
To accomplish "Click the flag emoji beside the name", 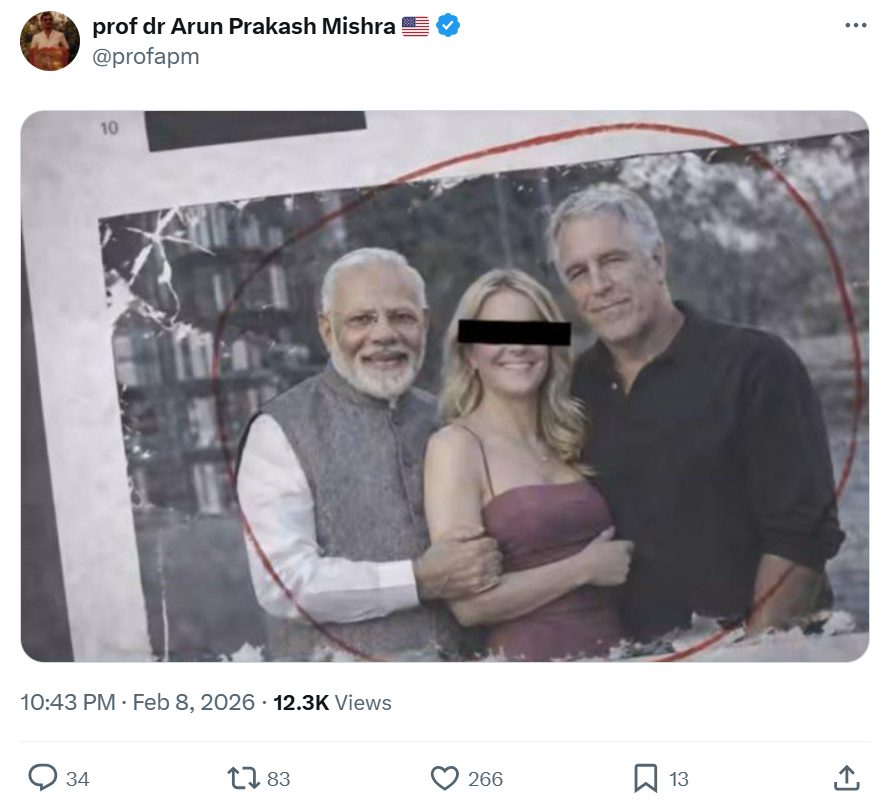I will click(x=415, y=27).
